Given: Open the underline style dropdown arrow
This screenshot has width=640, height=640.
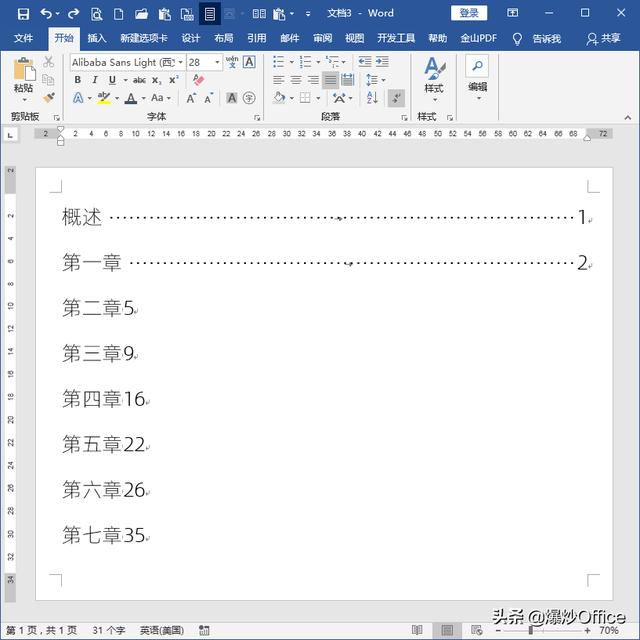Looking at the screenshot, I should (125, 80).
